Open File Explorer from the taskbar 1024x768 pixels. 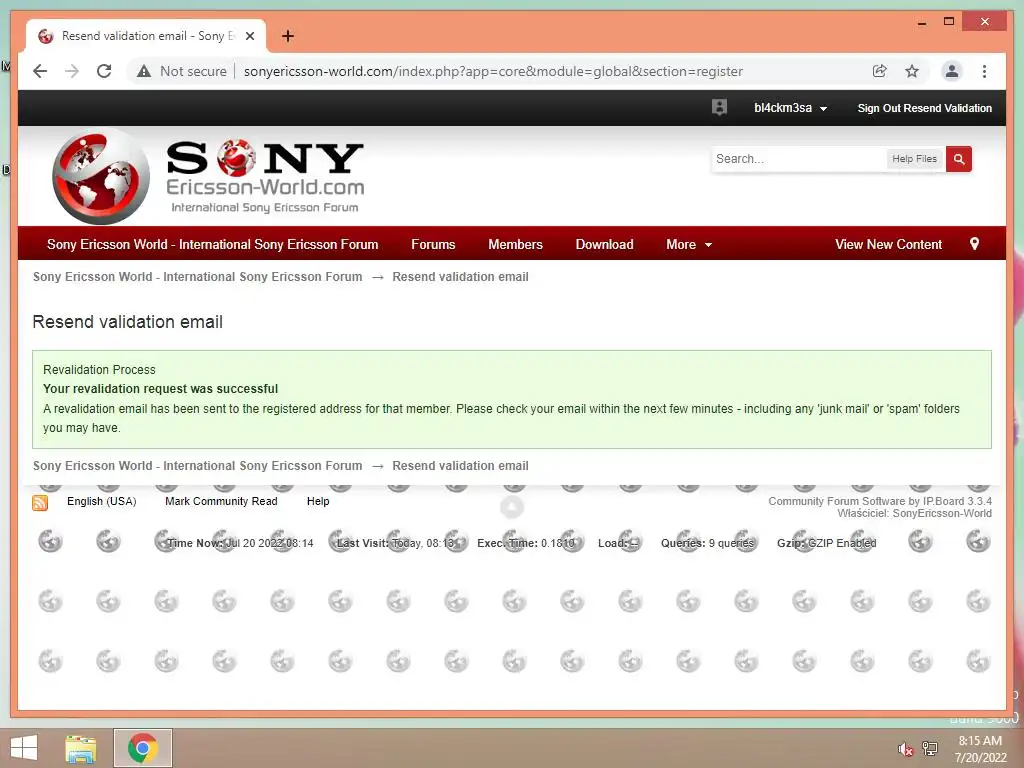(x=80, y=748)
